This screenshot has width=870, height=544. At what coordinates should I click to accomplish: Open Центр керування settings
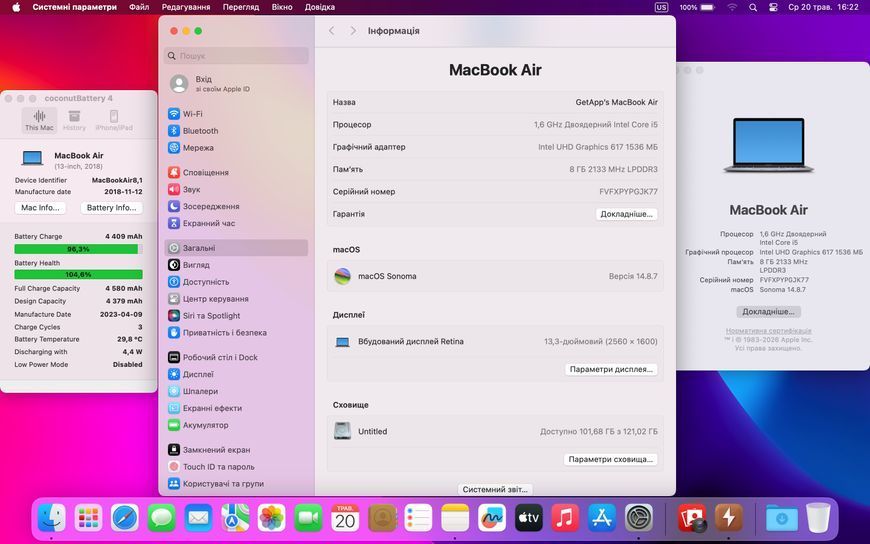236,299
